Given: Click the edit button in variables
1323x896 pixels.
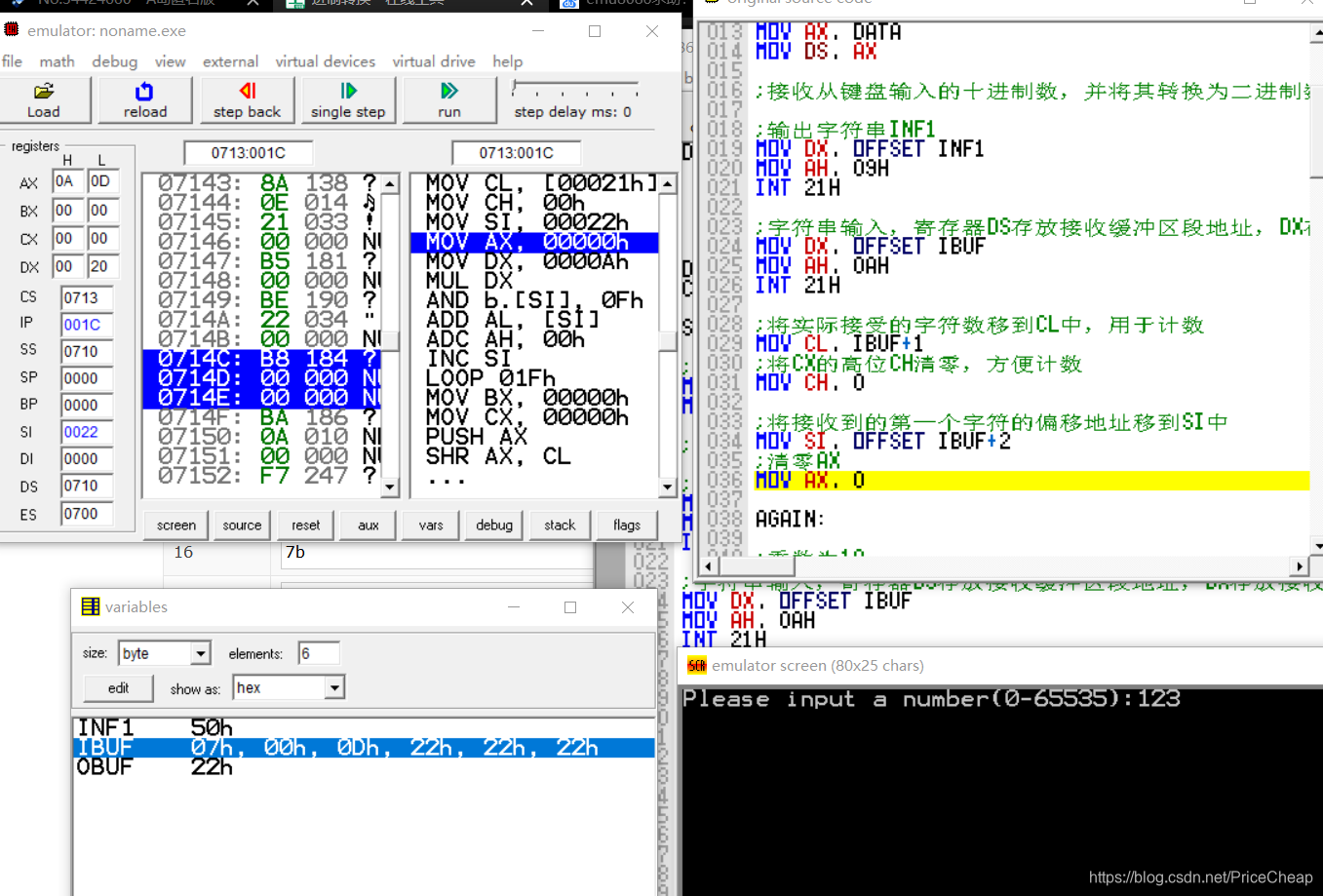Looking at the screenshot, I should click(118, 688).
